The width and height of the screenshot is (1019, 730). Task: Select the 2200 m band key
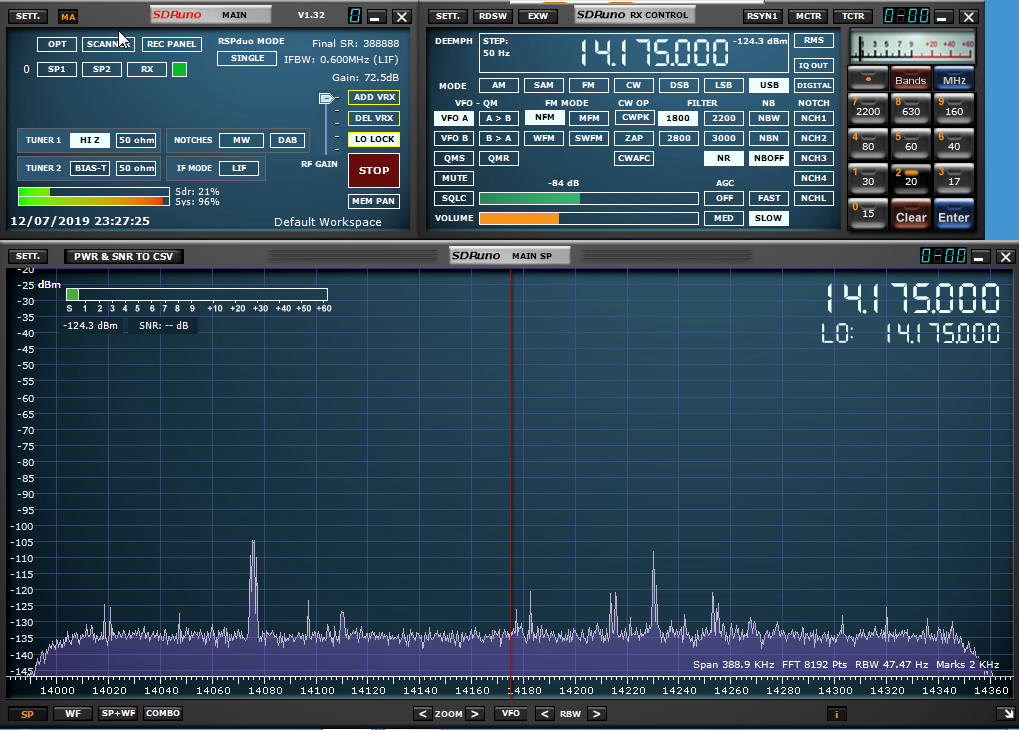[868, 109]
